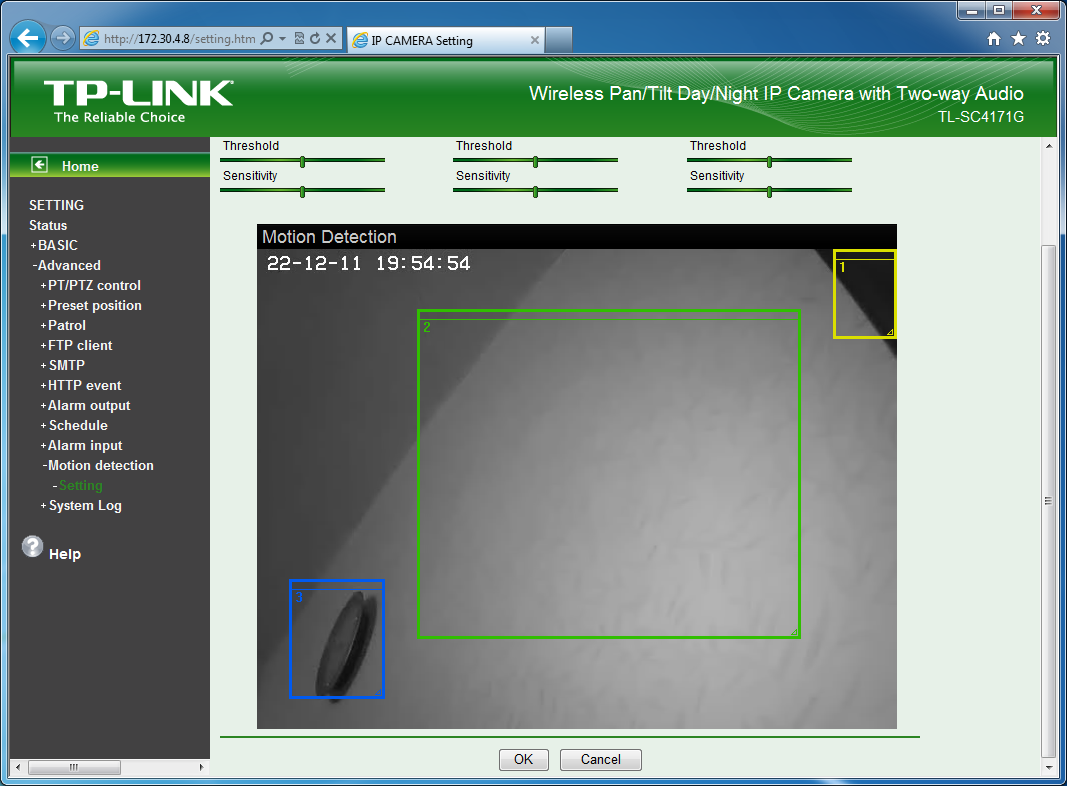1067x786 pixels.
Task: Click the TL-SC4171G model text
Action: (x=981, y=117)
